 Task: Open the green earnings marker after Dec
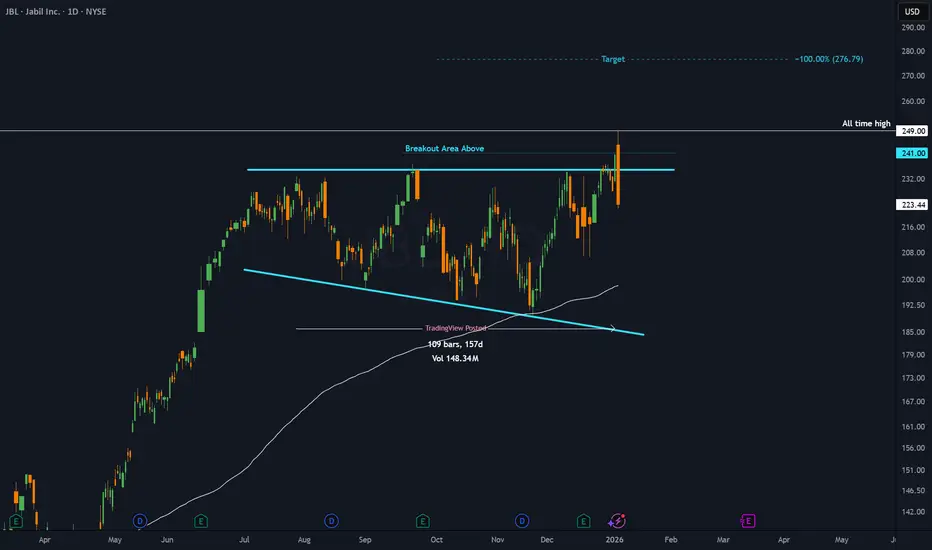coord(584,521)
